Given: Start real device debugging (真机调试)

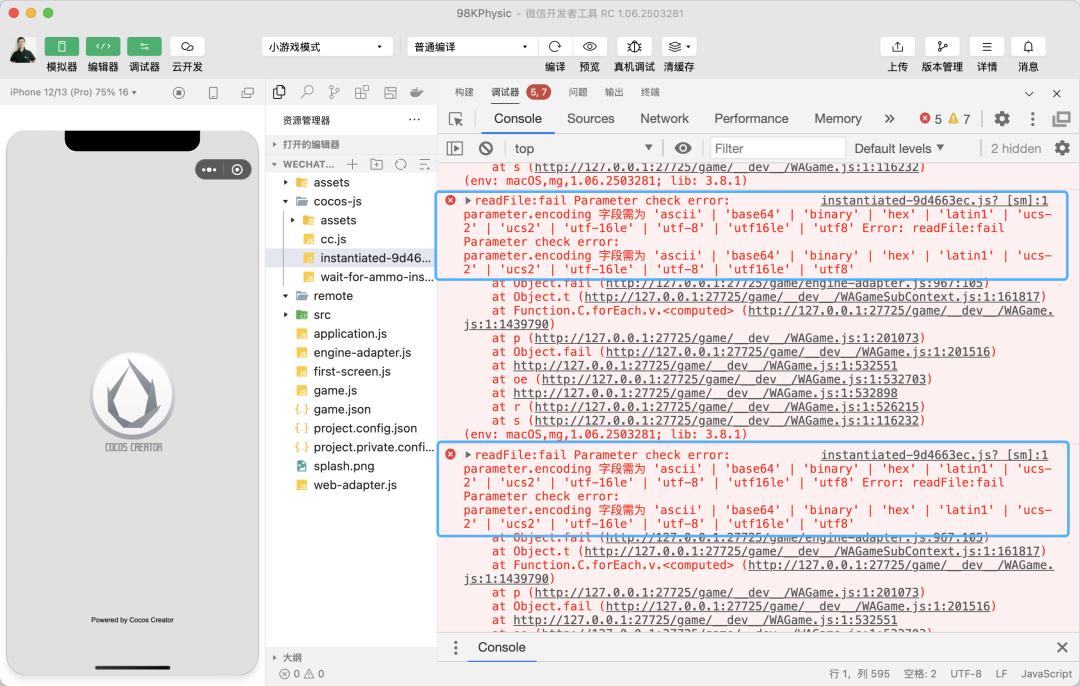Looking at the screenshot, I should (x=634, y=46).
